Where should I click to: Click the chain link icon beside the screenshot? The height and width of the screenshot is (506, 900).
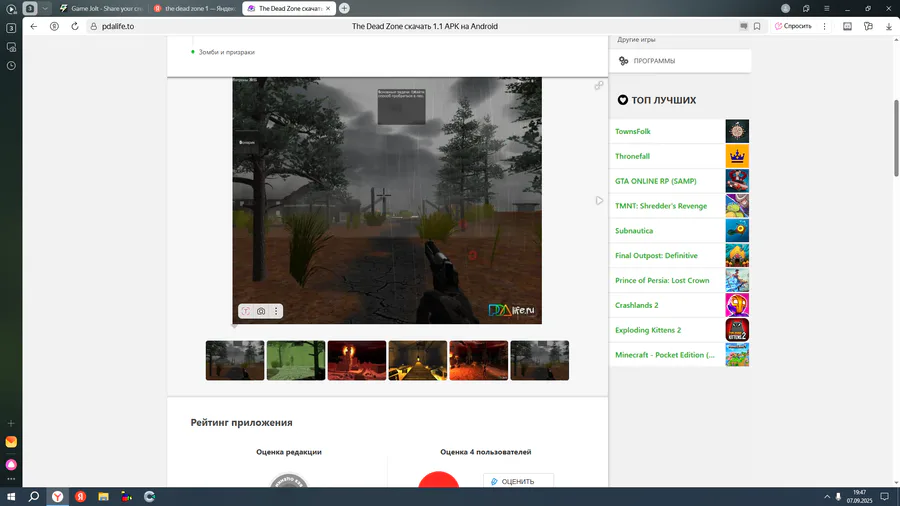(x=599, y=85)
